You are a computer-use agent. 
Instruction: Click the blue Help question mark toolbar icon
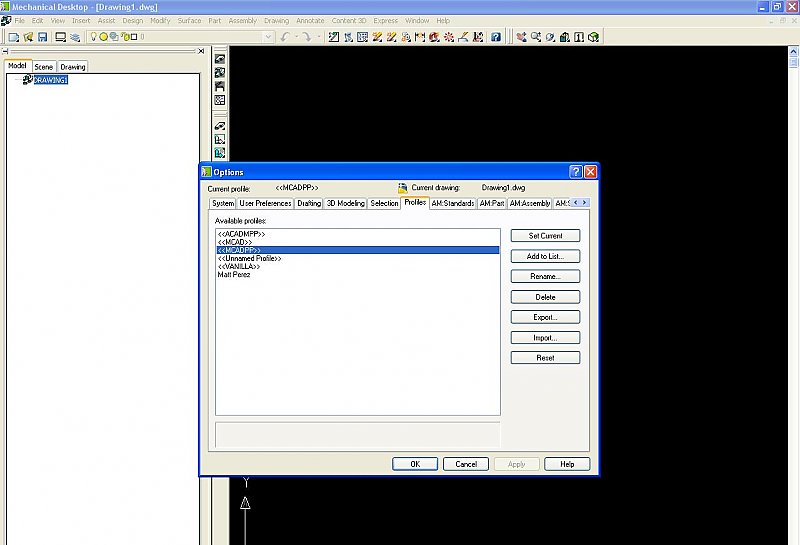coord(494,37)
